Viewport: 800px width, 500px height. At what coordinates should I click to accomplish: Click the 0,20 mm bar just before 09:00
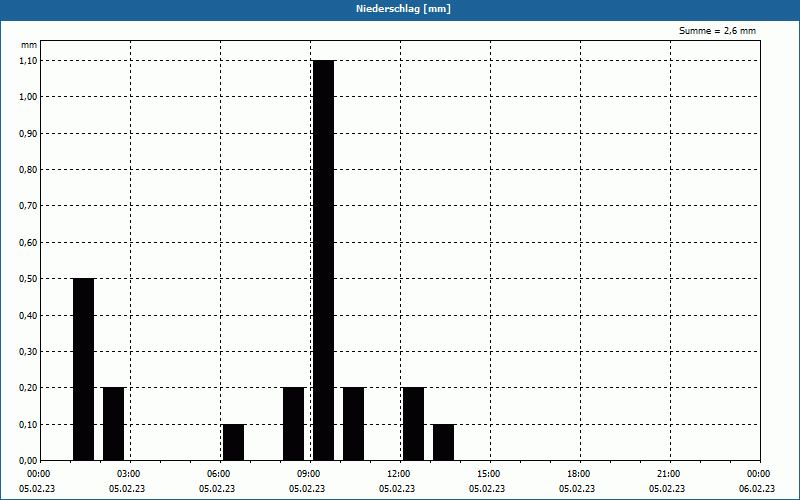(x=293, y=424)
